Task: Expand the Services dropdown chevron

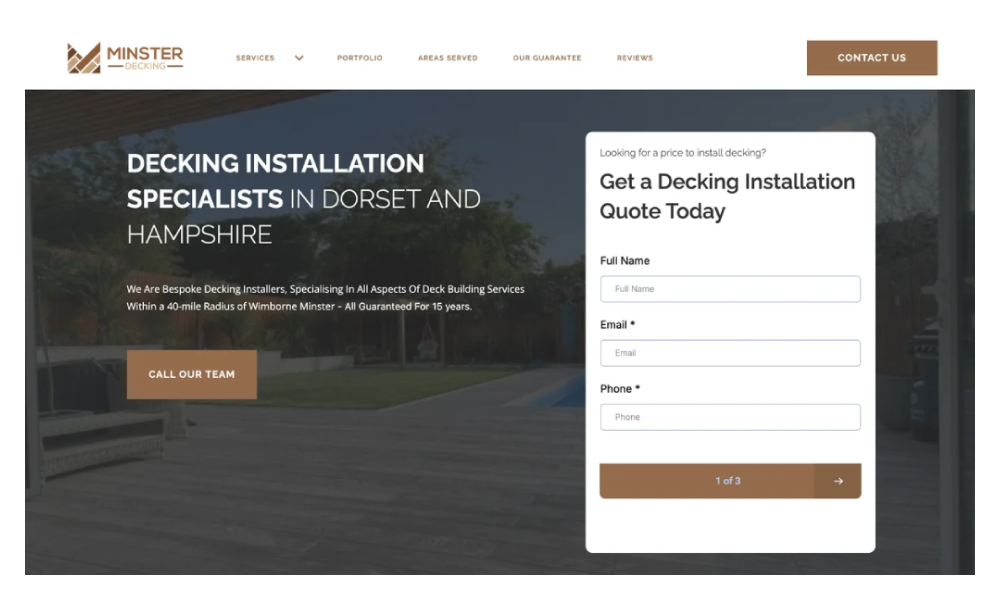Action: (299, 58)
